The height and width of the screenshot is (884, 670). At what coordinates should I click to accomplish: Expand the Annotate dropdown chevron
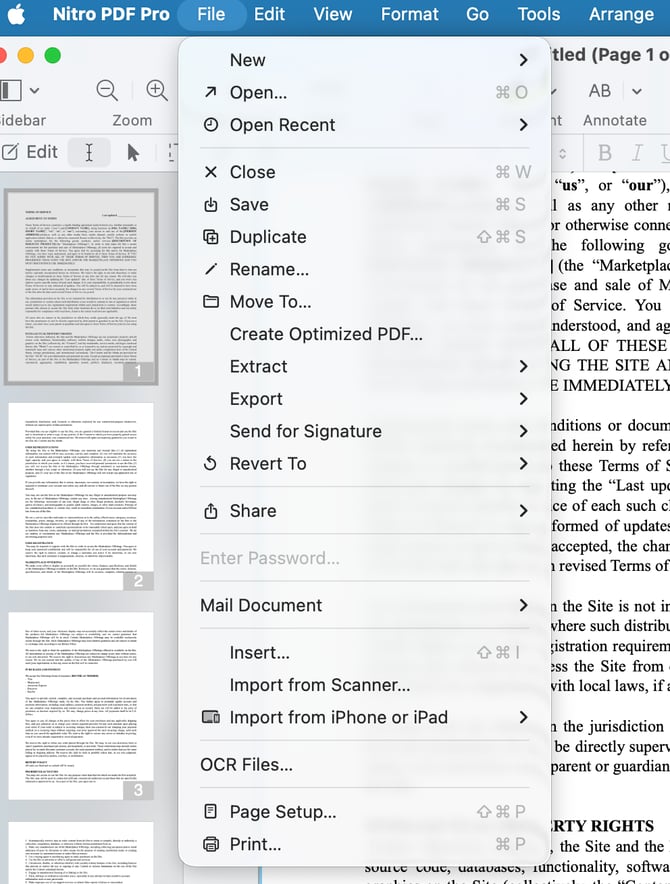click(637, 91)
